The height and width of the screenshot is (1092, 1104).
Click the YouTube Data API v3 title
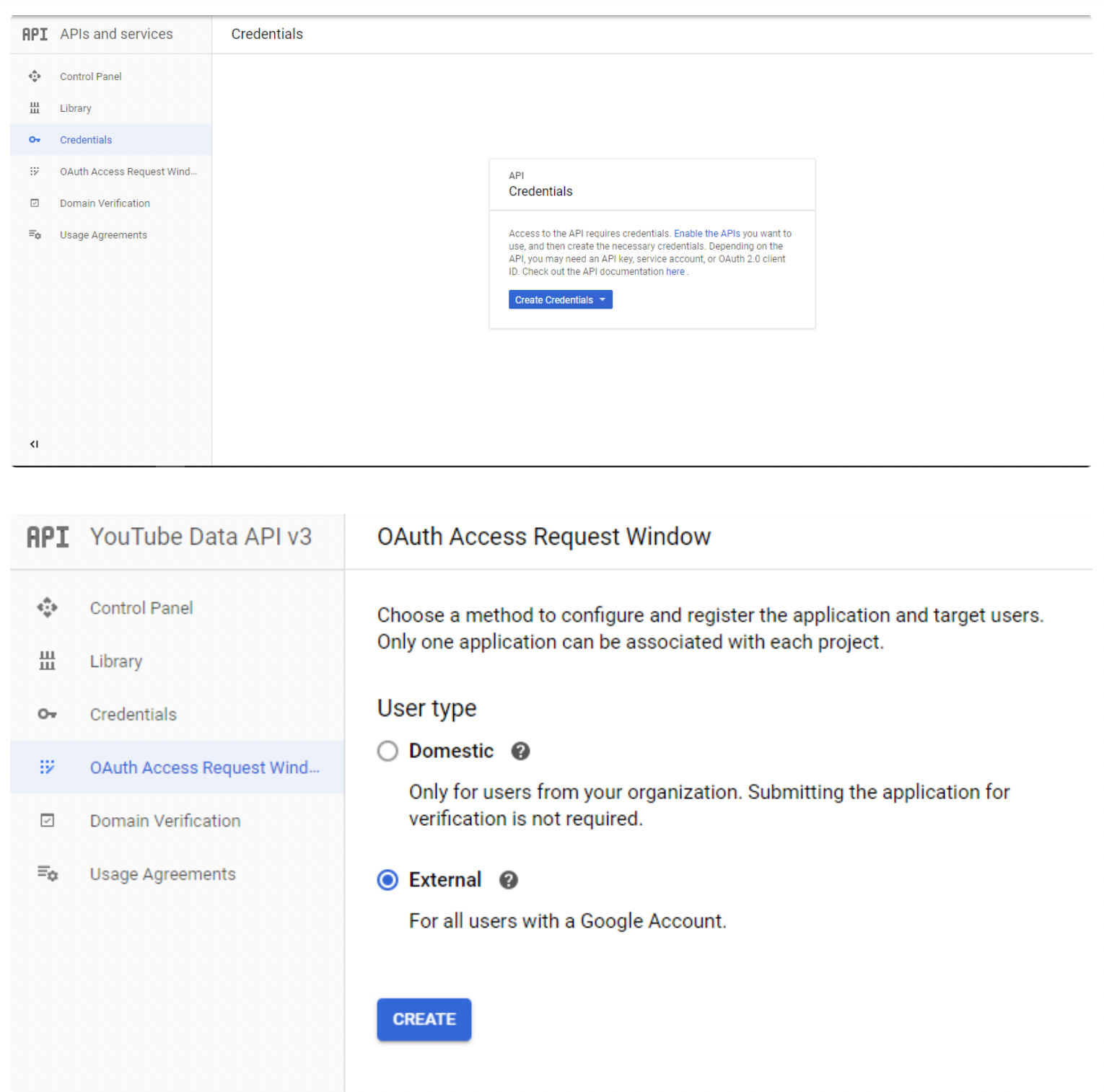pos(201,537)
